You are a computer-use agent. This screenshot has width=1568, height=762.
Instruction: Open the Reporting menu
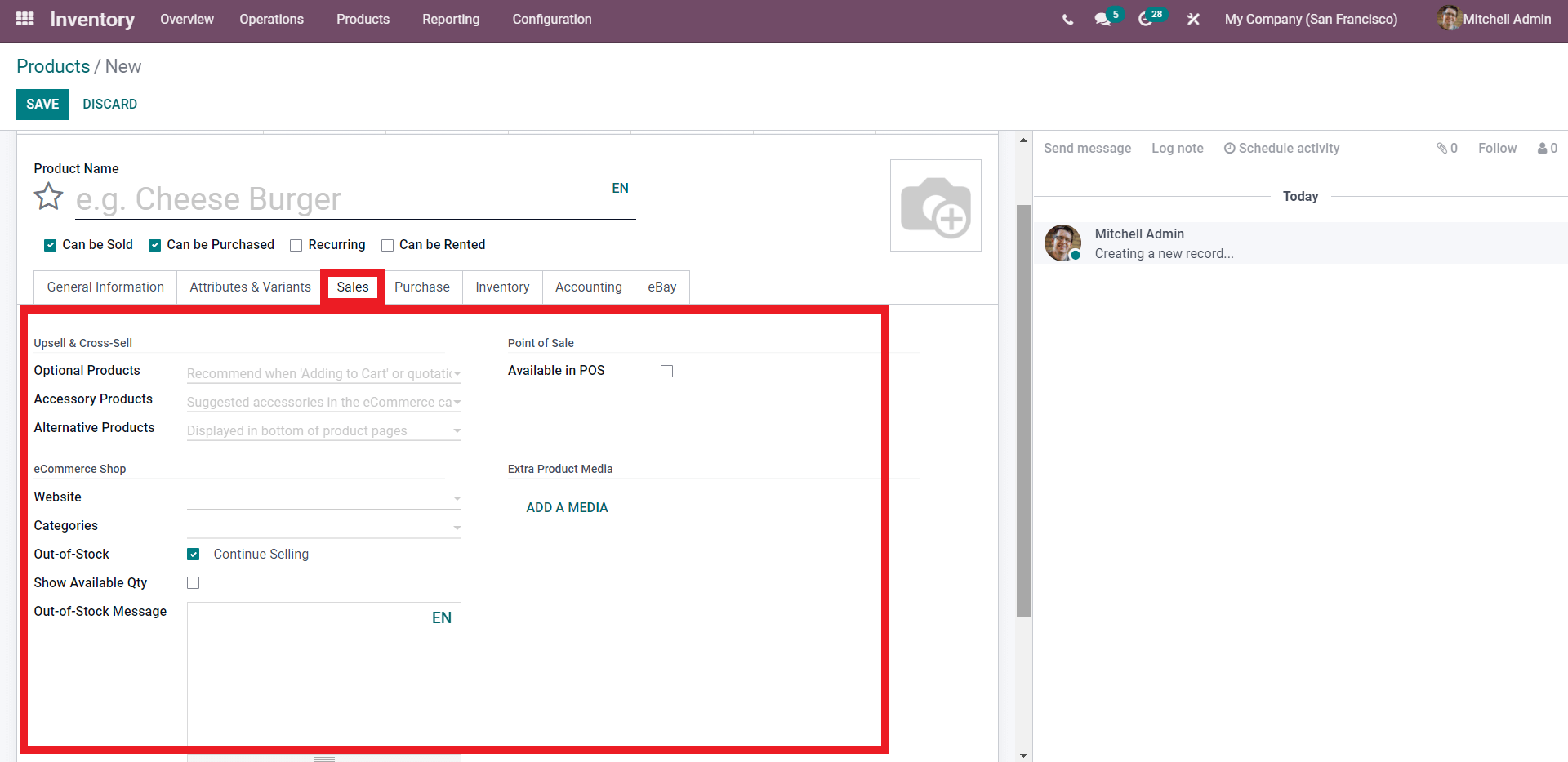coord(451,19)
